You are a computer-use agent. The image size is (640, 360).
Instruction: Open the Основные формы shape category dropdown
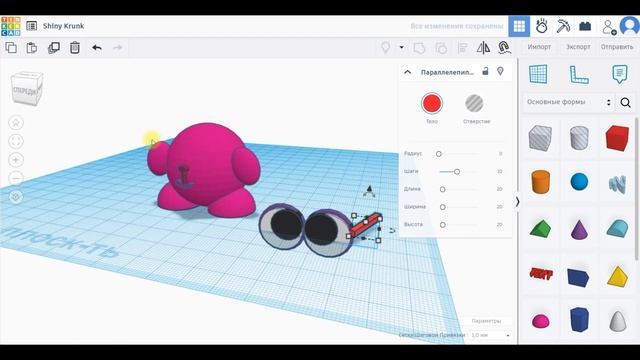(x=568, y=102)
